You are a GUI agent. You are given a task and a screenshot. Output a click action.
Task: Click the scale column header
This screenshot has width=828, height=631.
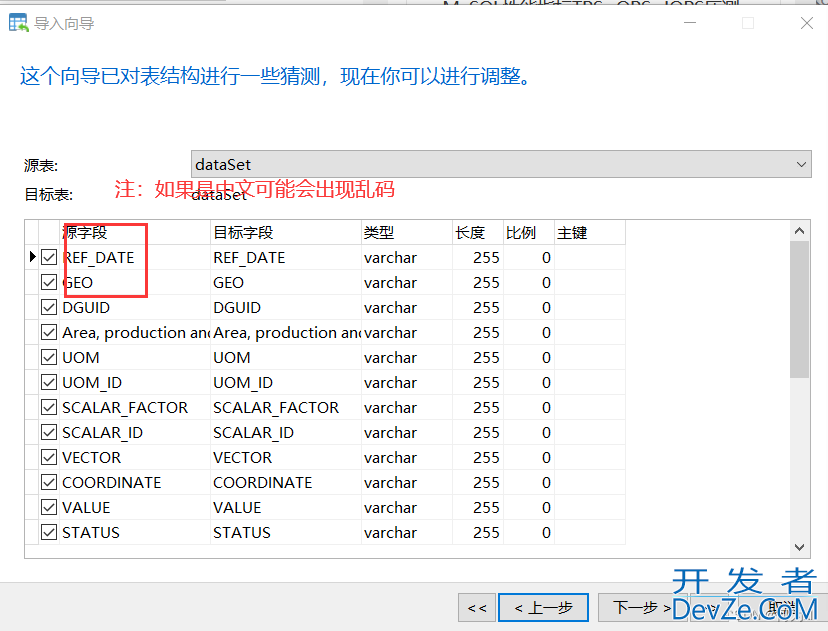click(x=529, y=232)
